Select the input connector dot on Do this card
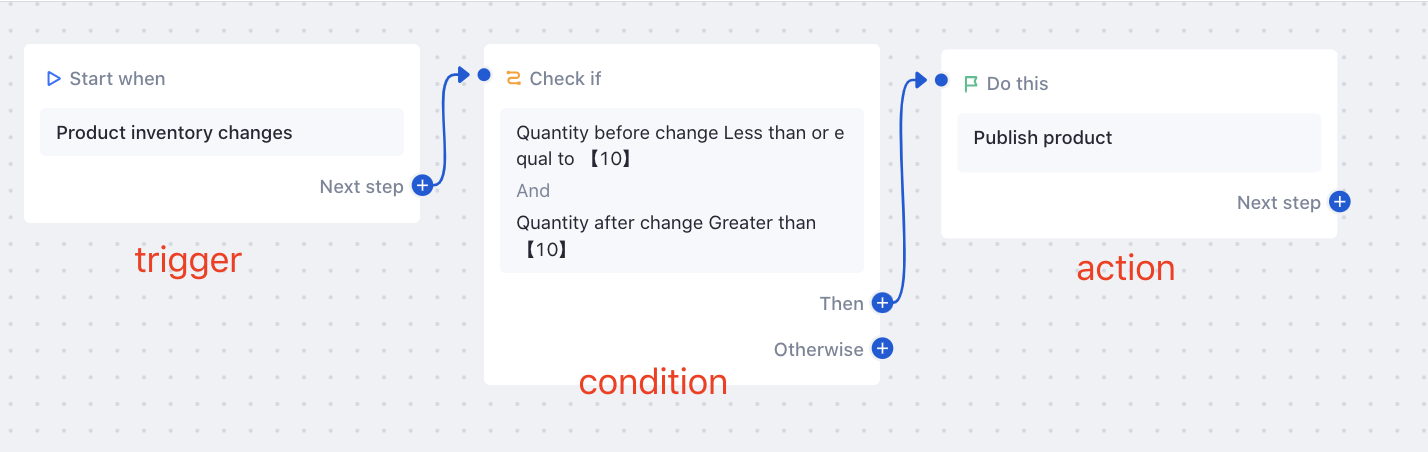1428x452 pixels. pyautogui.click(x=941, y=80)
